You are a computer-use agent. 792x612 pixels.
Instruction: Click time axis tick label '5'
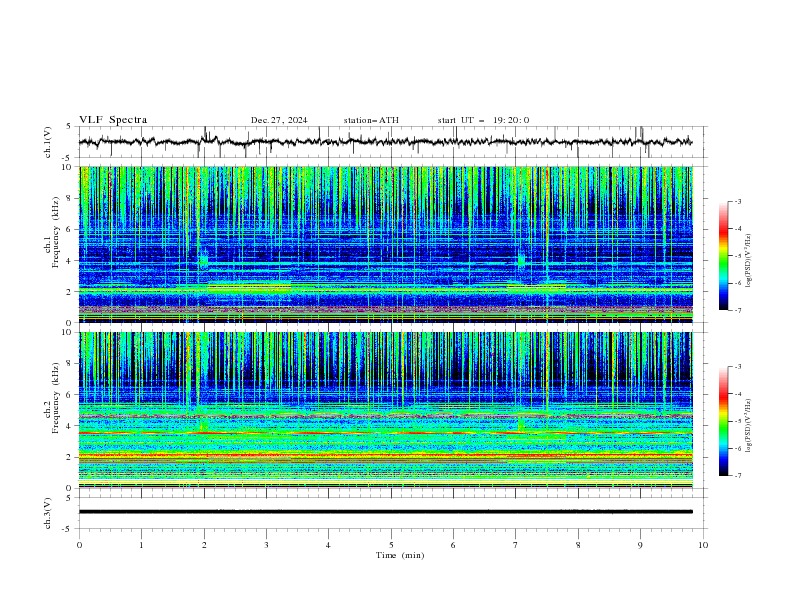pyautogui.click(x=391, y=545)
